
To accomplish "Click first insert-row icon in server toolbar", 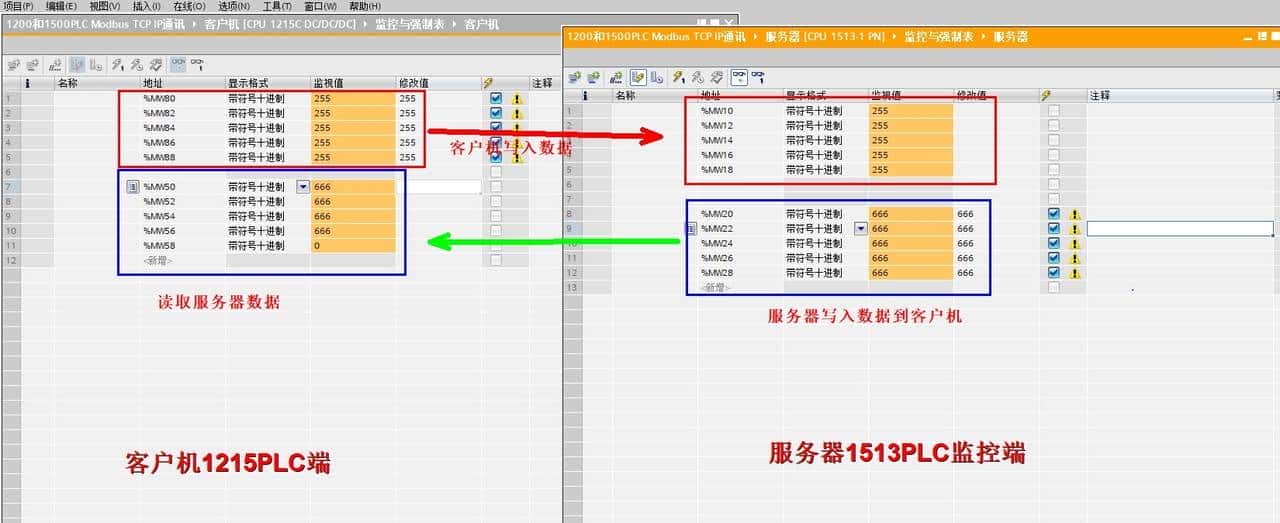I will tap(574, 76).
